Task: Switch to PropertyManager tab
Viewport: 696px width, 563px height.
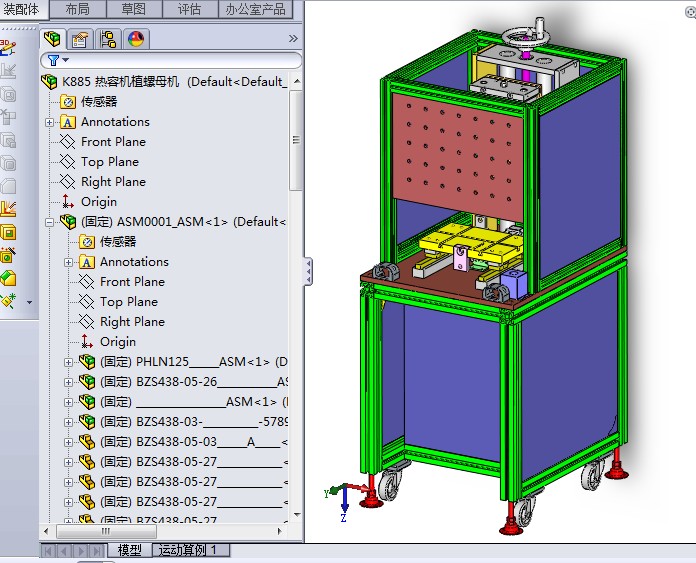Action: click(80, 39)
